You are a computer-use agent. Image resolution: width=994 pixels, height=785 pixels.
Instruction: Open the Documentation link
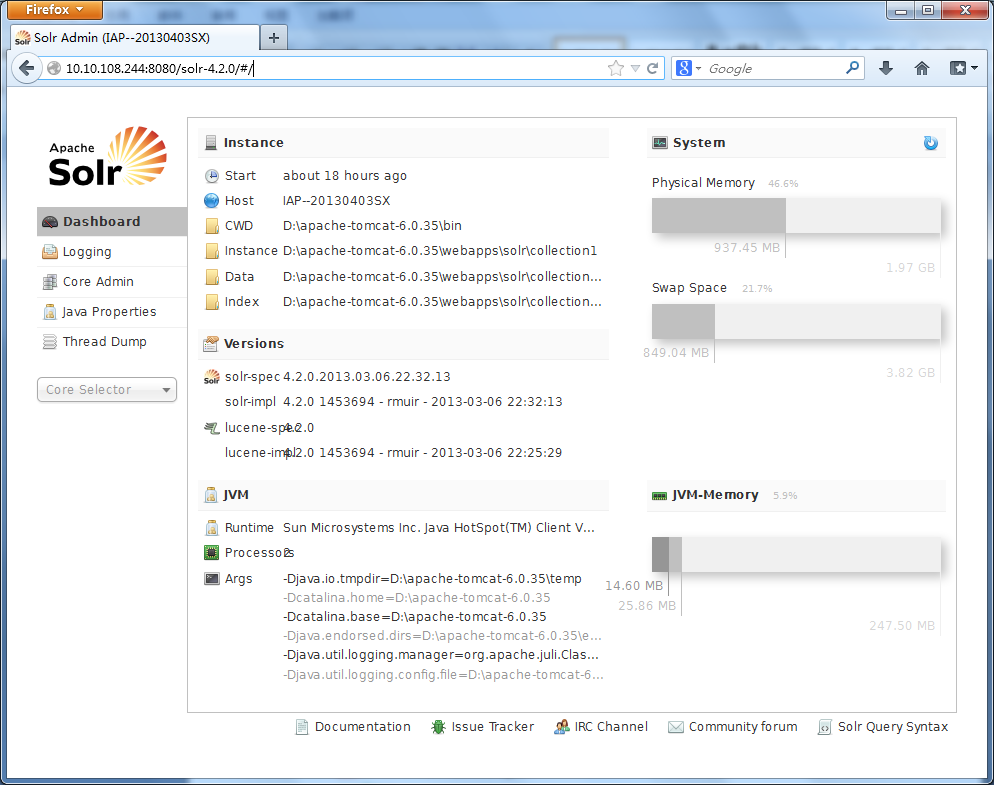point(354,727)
